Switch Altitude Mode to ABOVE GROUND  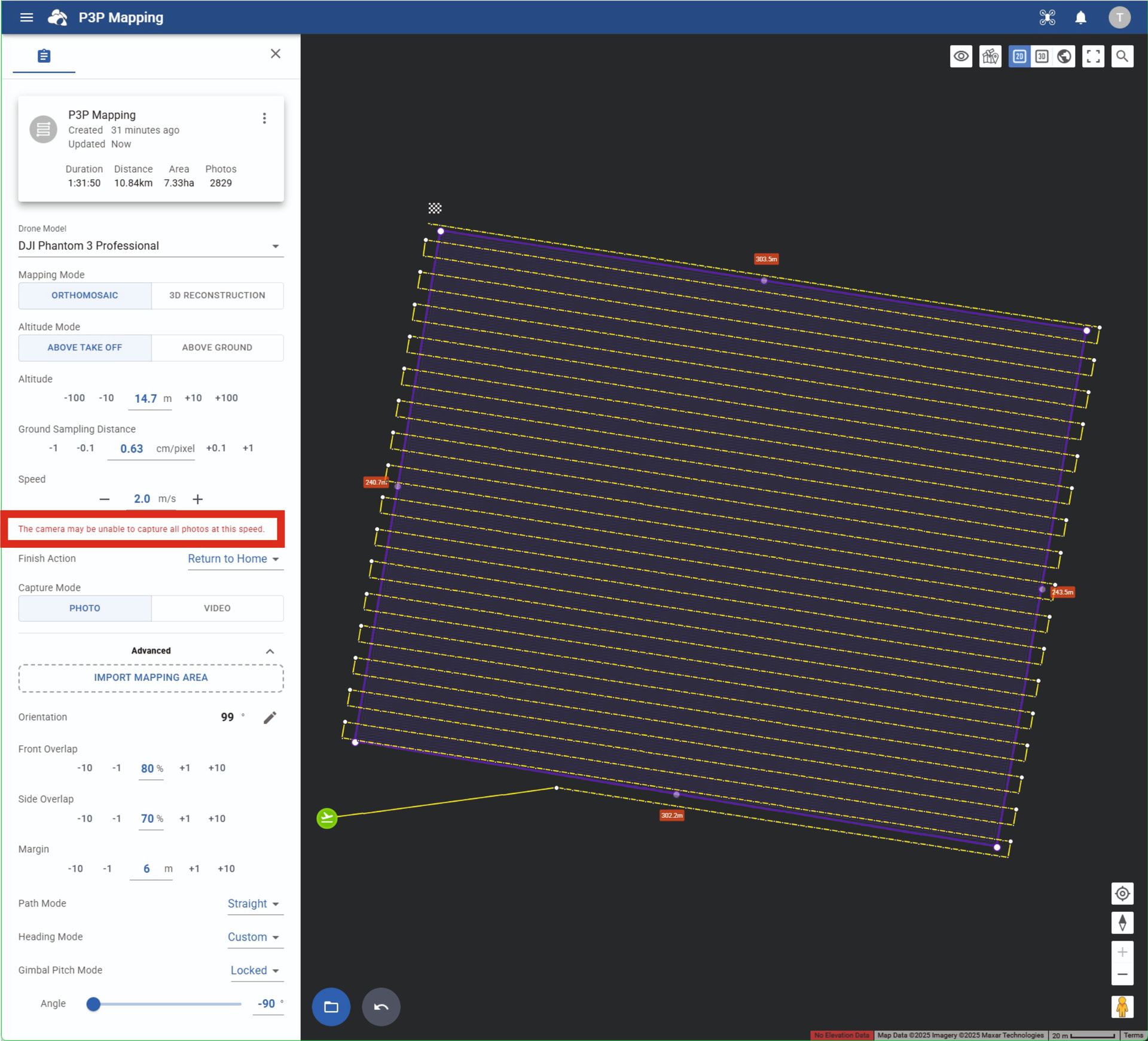coord(217,347)
